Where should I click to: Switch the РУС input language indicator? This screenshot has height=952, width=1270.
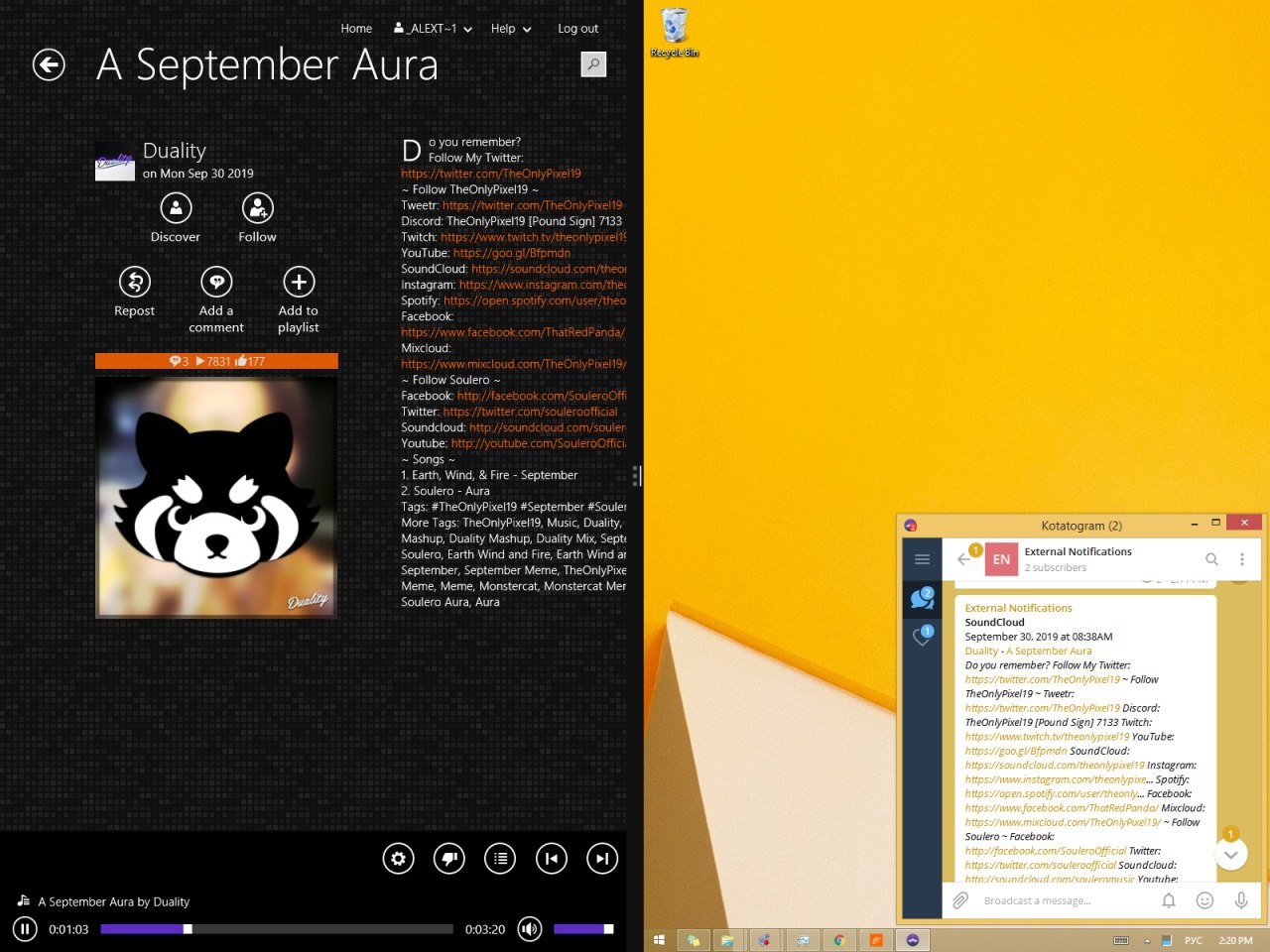(x=1194, y=940)
